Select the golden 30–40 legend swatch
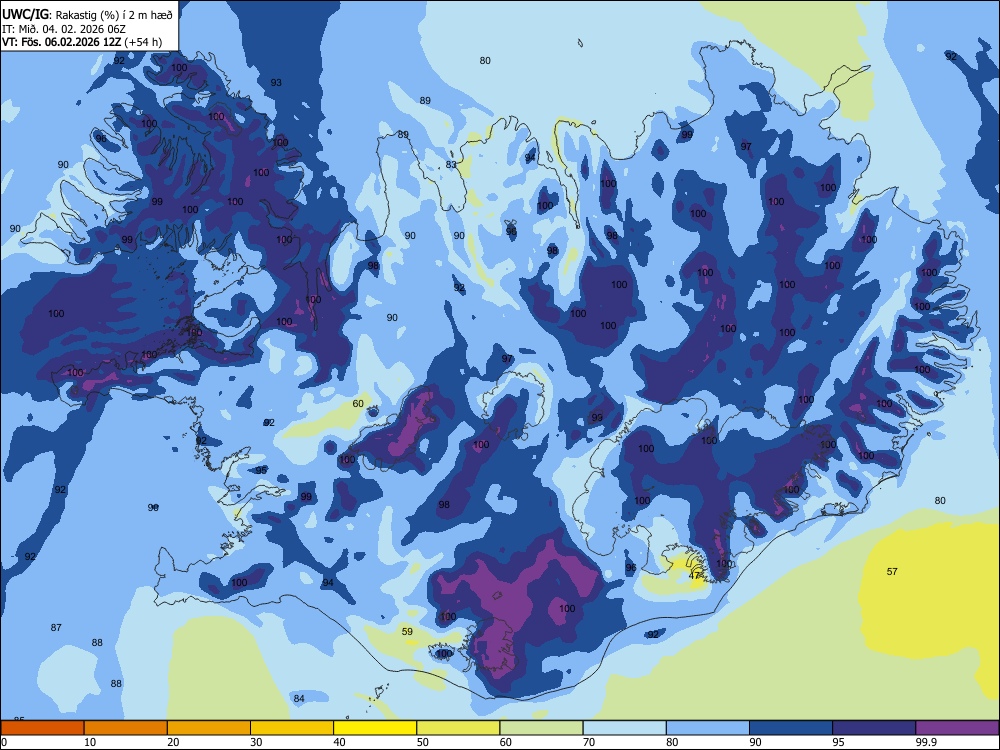1000x750 pixels. [x=292, y=728]
